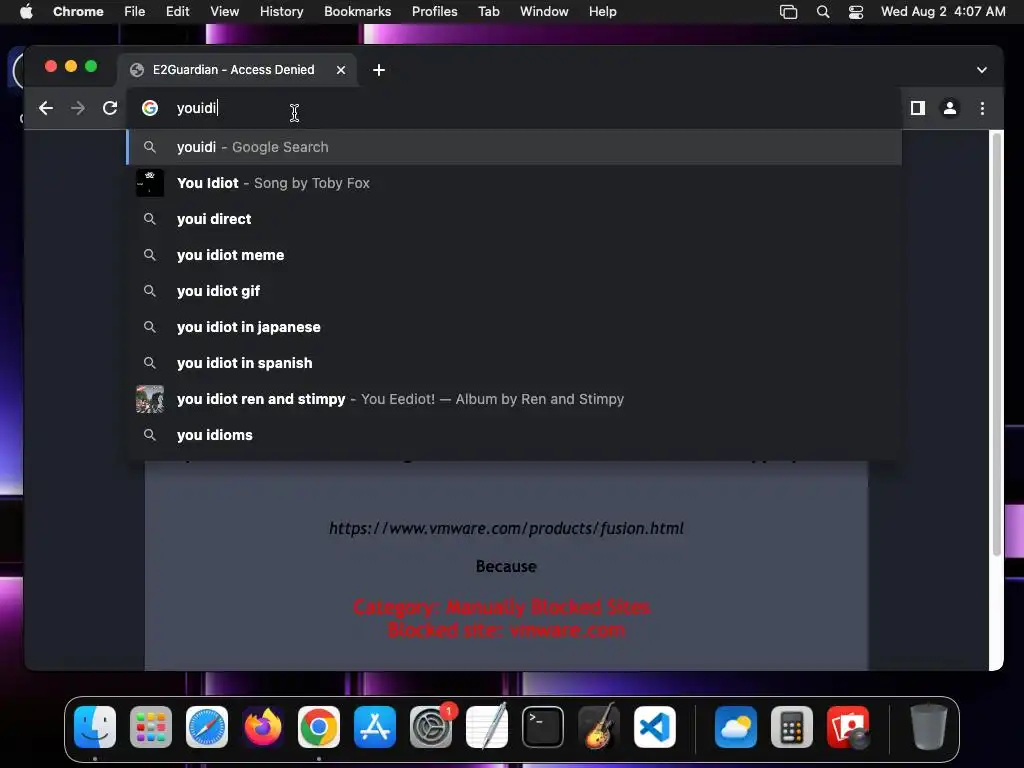Viewport: 1024px width, 768px height.
Task: Pick the 'you idiot in japanese' suggestion
Action: tap(515, 327)
